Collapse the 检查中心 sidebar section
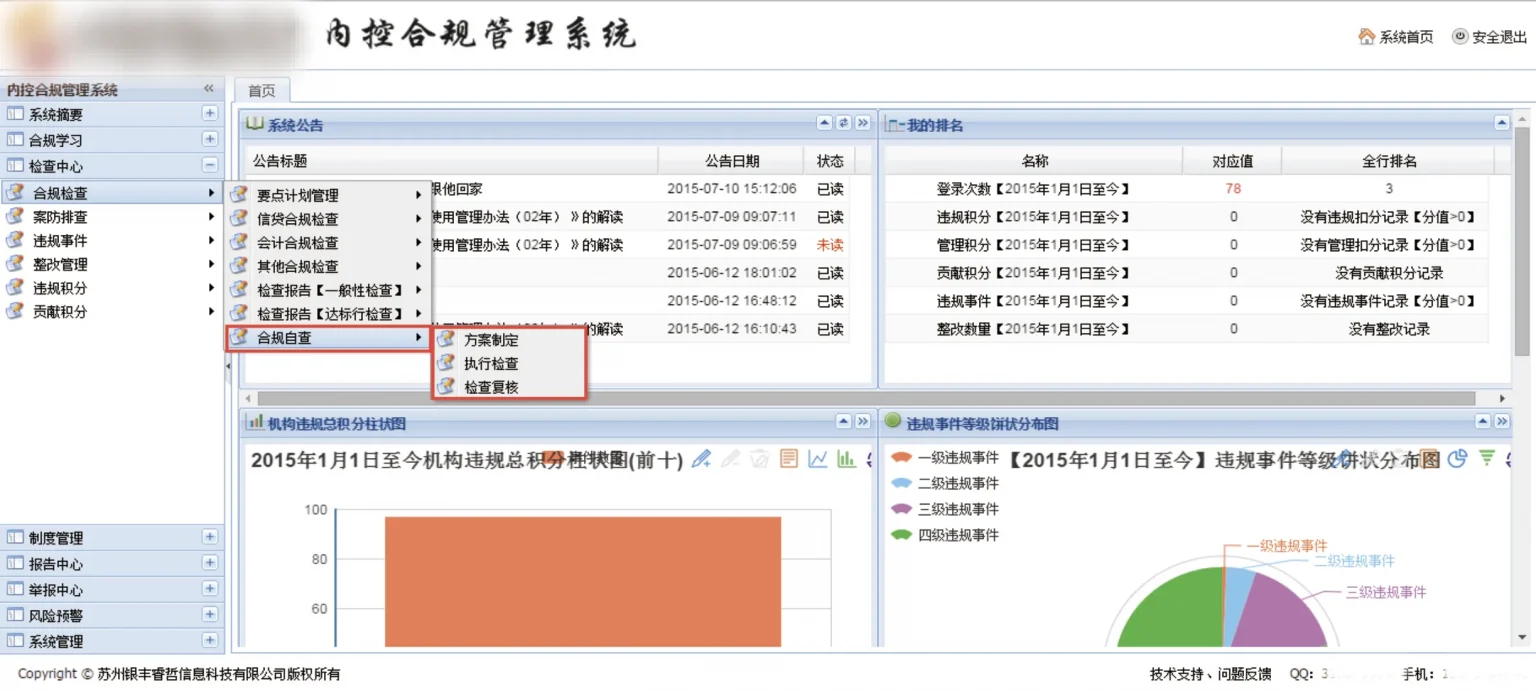 click(210, 166)
